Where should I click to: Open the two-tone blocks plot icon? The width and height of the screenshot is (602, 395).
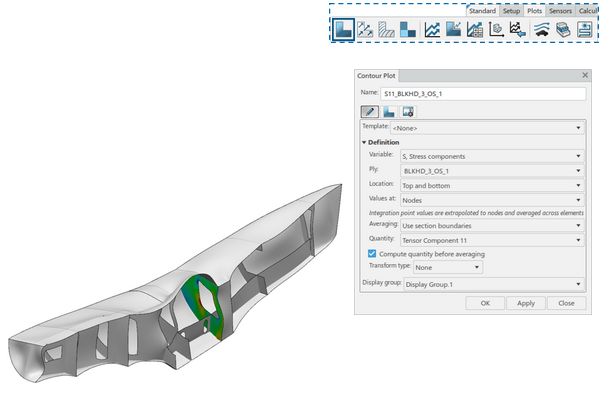tap(407, 30)
